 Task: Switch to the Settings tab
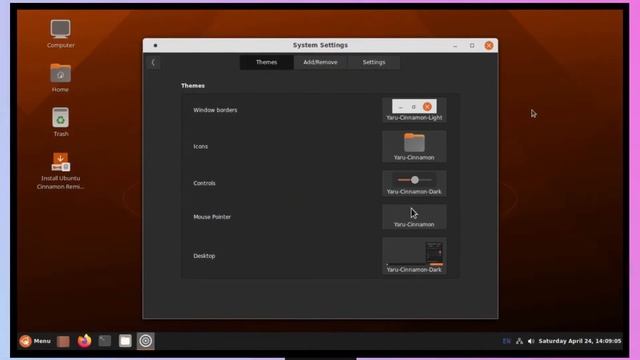374,62
